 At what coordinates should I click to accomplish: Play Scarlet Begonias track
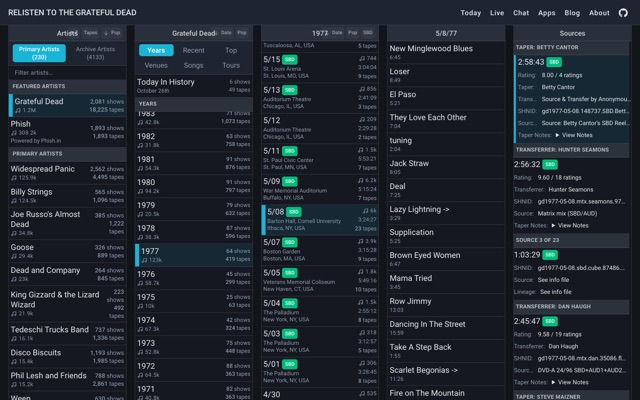tap(446, 374)
